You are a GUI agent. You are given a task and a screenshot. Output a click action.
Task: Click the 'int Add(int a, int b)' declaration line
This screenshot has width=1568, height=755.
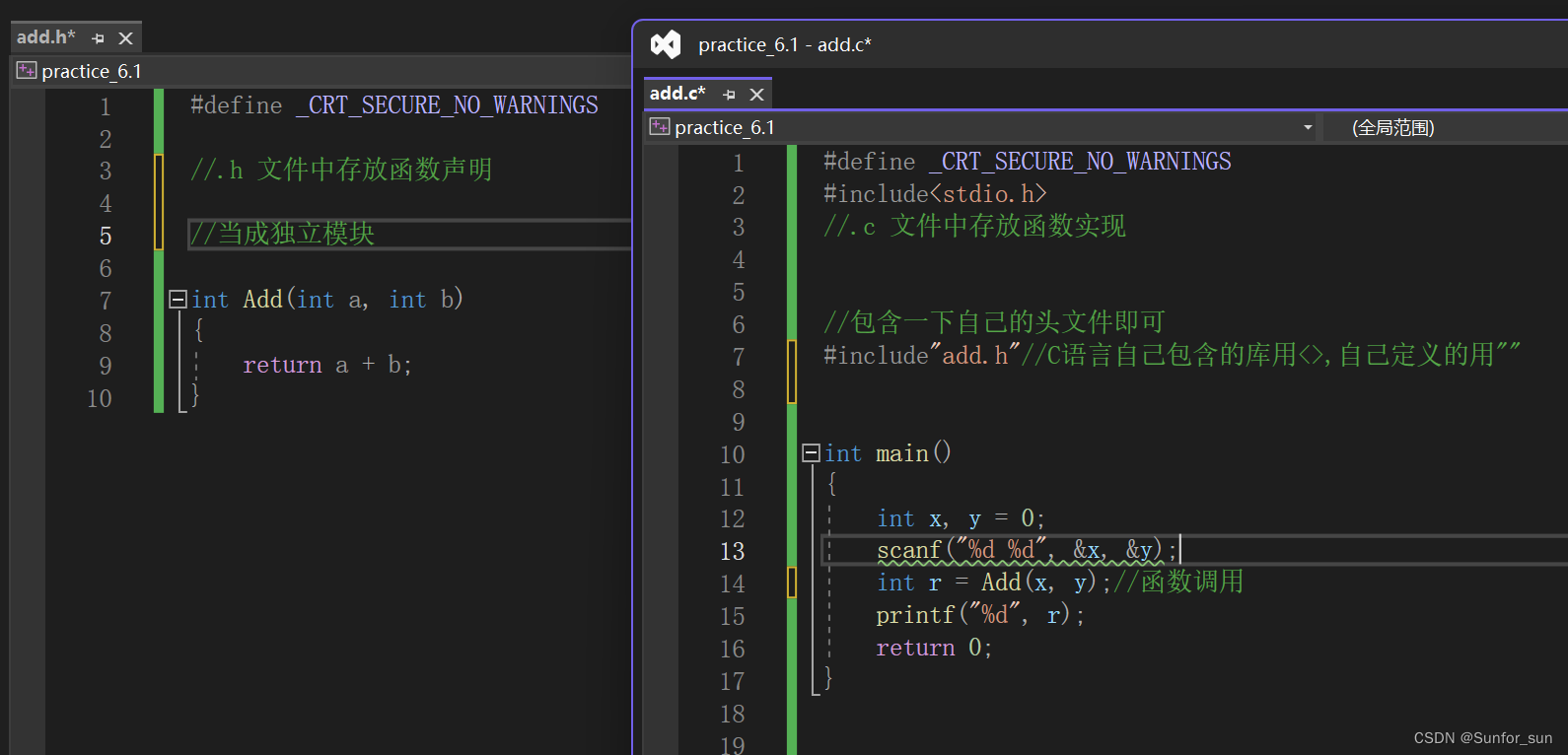tap(327, 300)
